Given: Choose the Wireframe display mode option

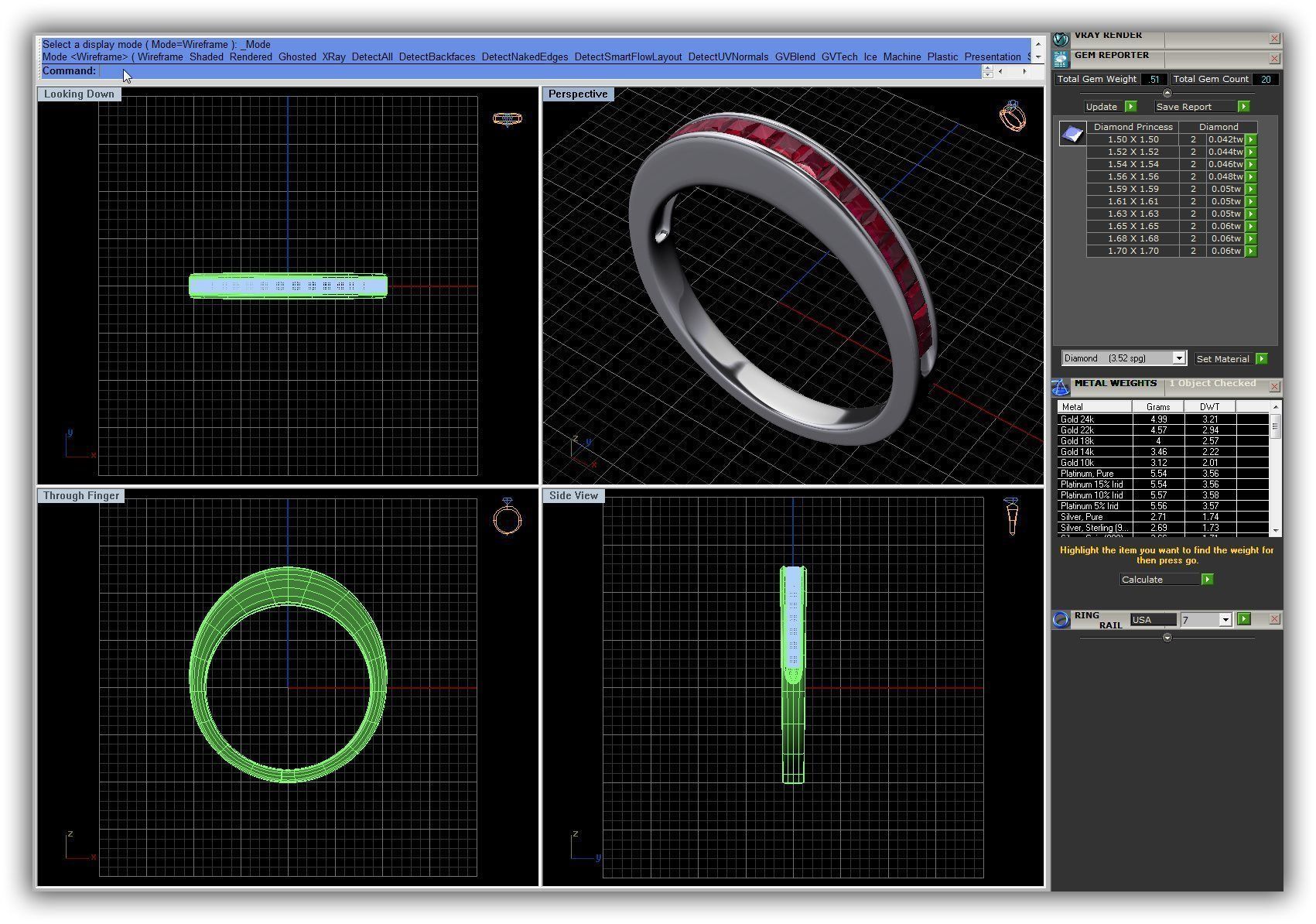Looking at the screenshot, I should [x=160, y=57].
